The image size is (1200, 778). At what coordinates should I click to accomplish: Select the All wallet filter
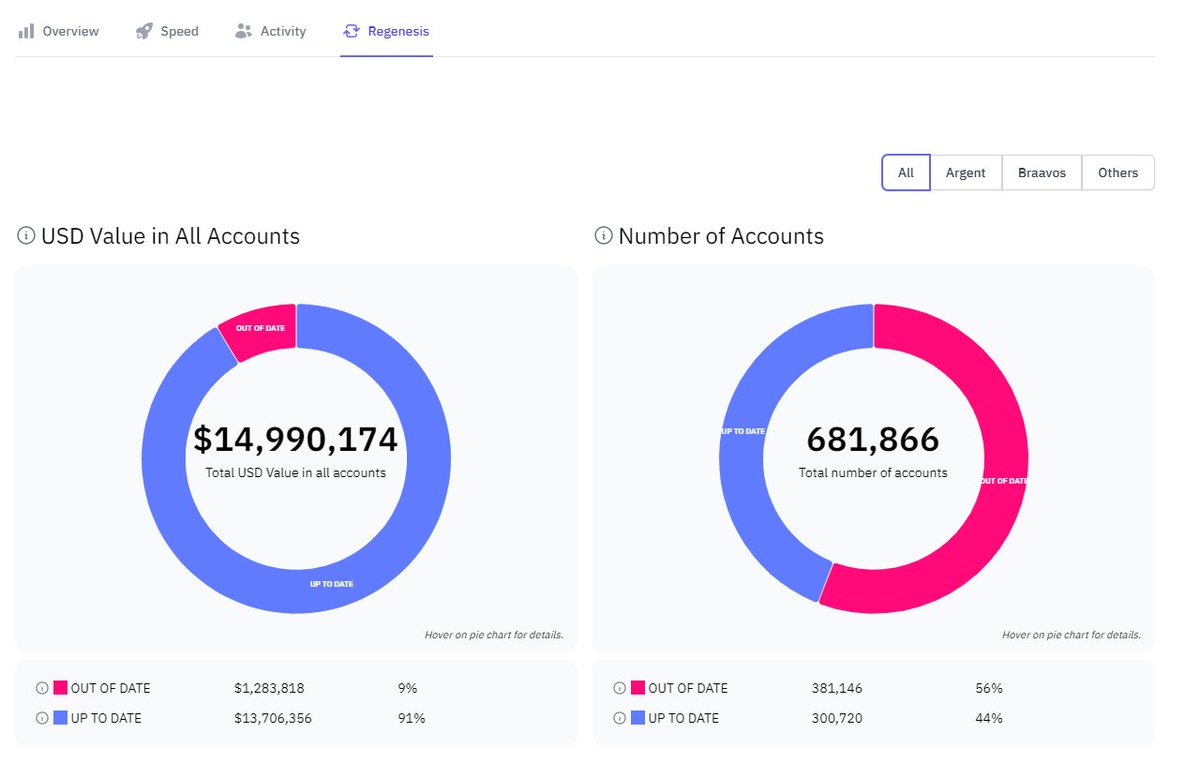coord(906,172)
